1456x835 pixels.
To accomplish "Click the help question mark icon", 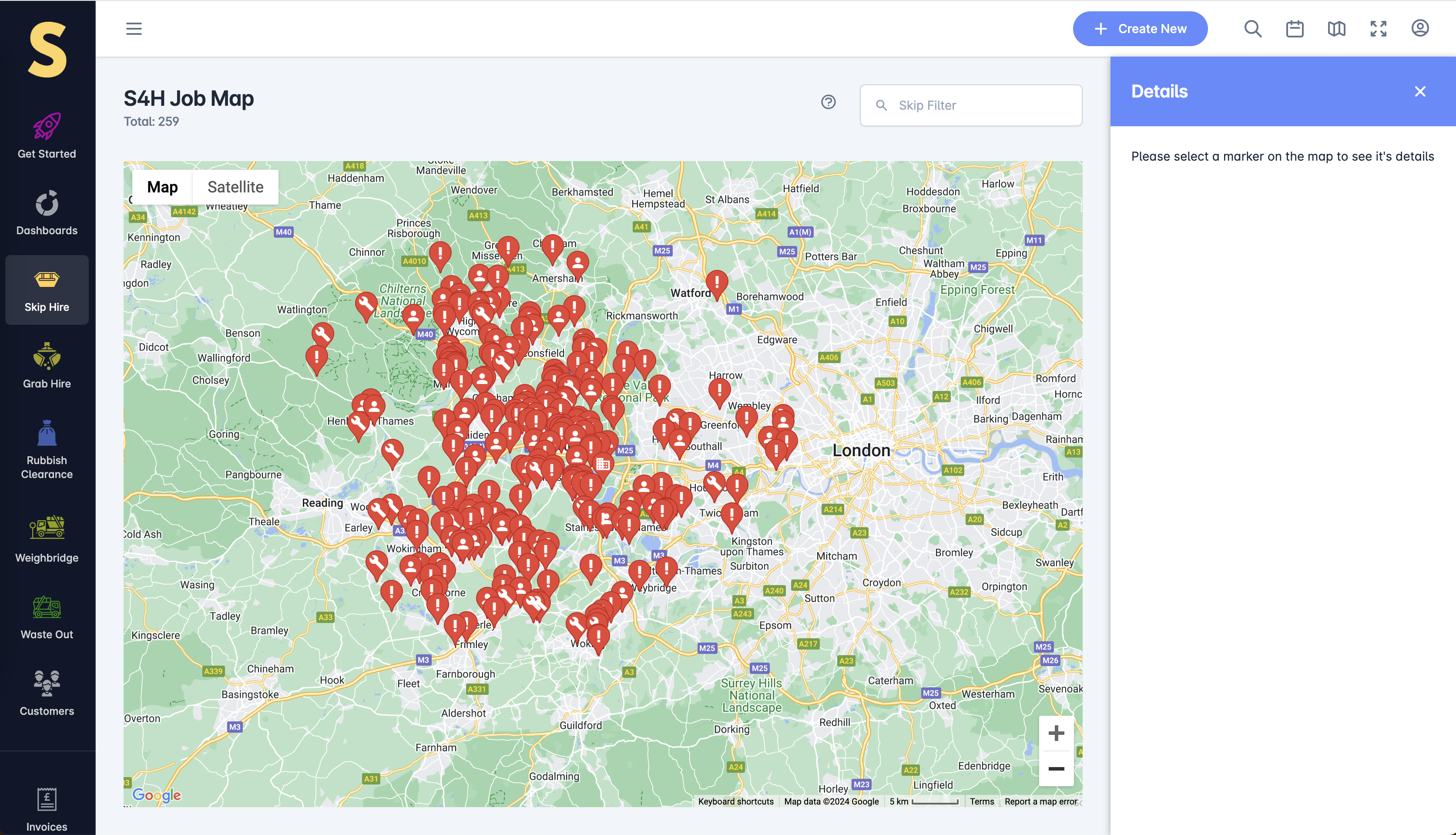I will (x=828, y=102).
